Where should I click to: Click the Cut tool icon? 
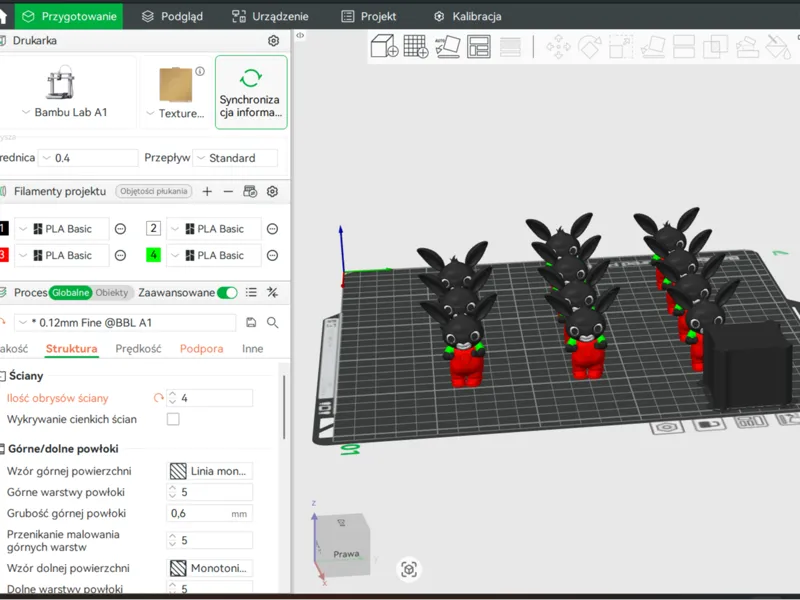click(x=684, y=47)
